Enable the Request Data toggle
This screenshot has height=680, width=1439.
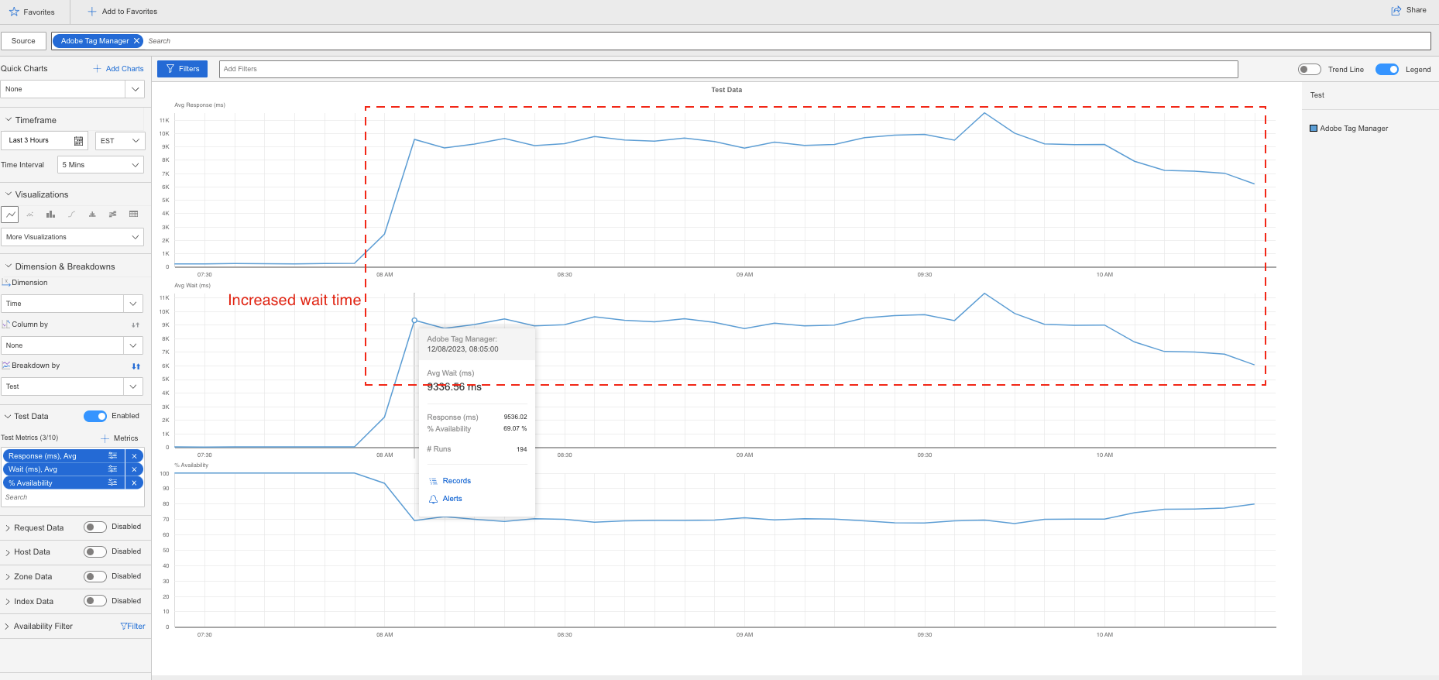point(92,526)
